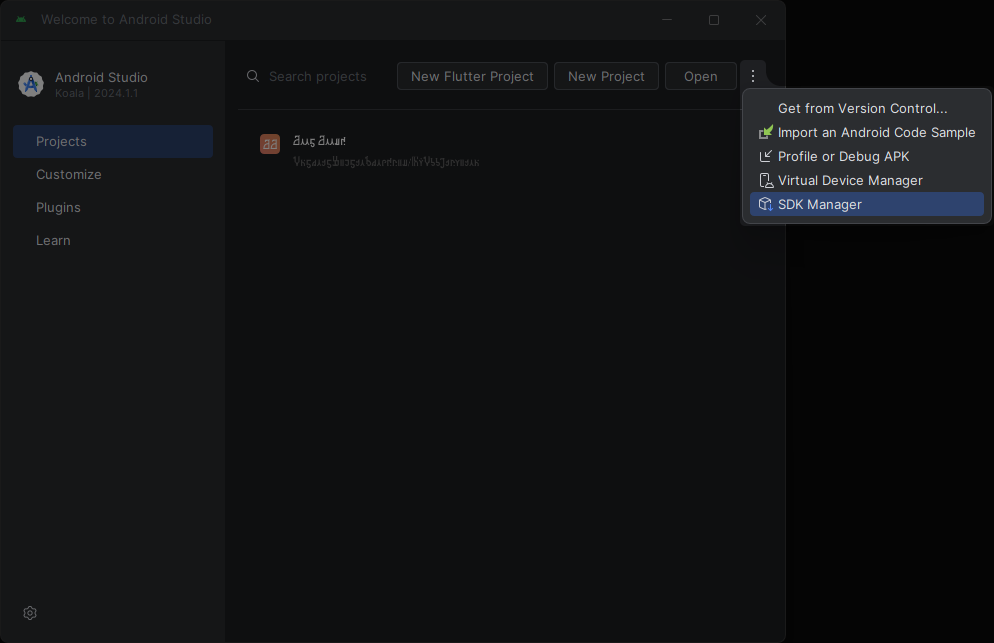Create a New Flutter Project

[472, 76]
